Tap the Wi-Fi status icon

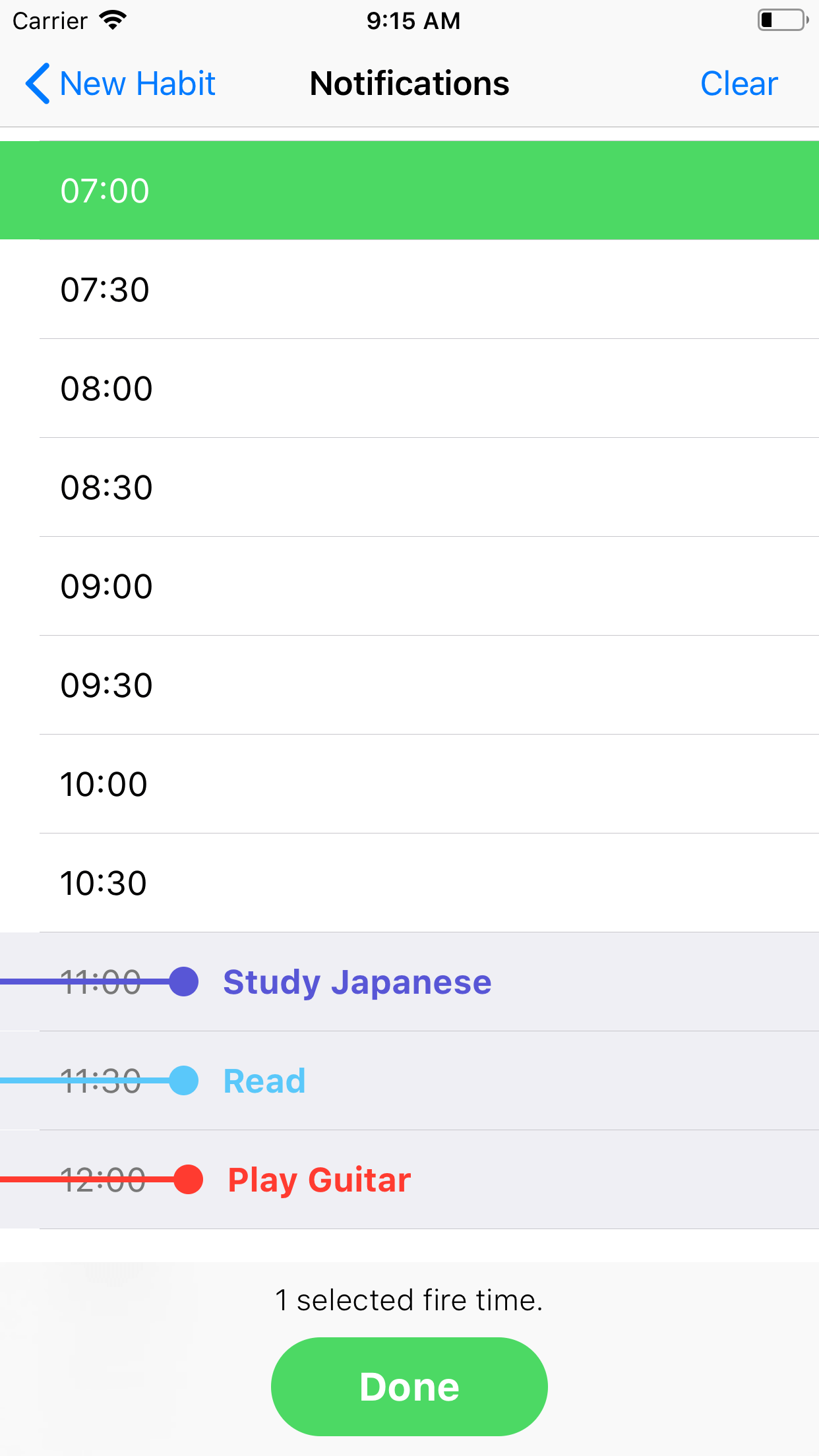(x=113, y=20)
